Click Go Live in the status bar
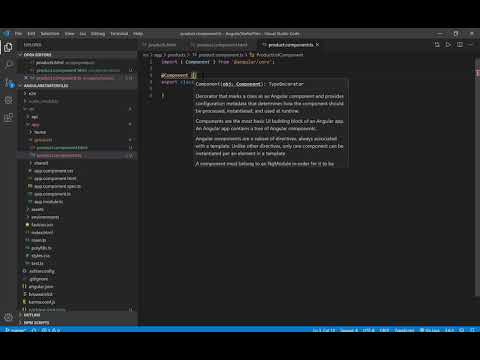Viewport: 480px width, 360px height. (x=430, y=330)
